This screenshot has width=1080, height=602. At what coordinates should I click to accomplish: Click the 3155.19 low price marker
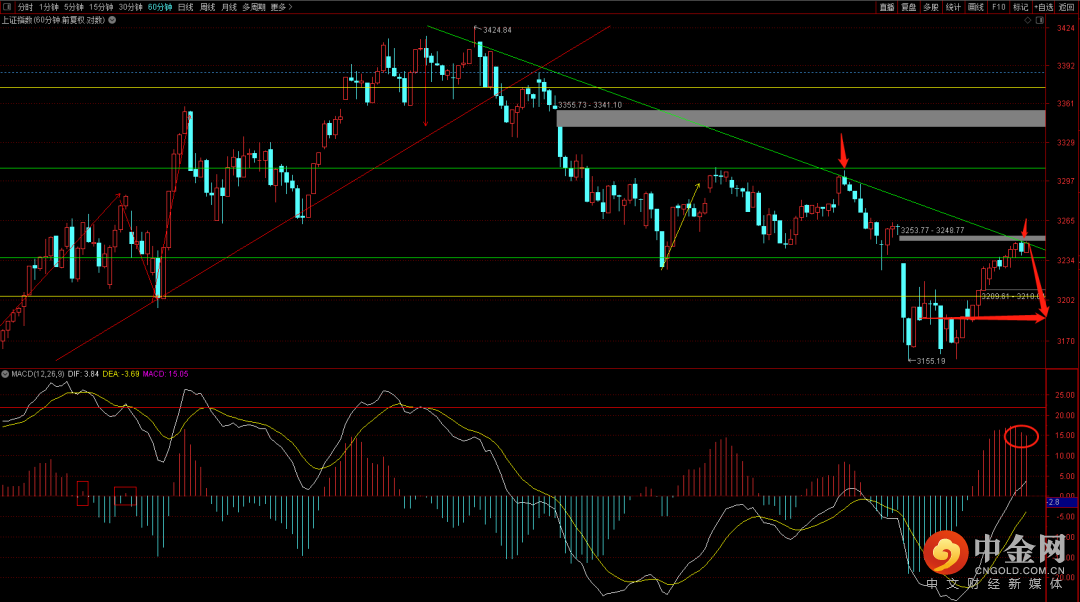click(929, 361)
